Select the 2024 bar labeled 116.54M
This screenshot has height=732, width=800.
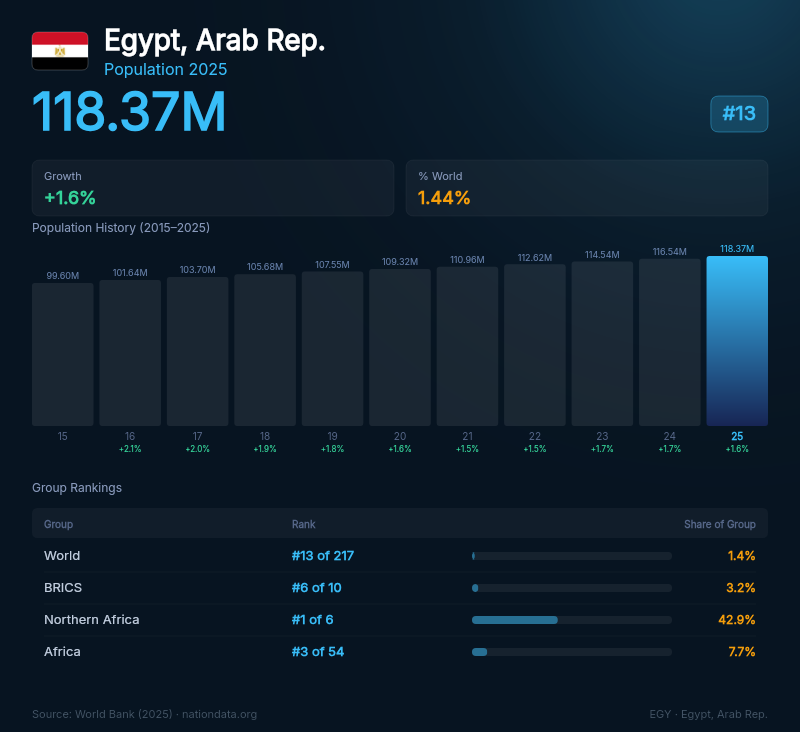669,342
